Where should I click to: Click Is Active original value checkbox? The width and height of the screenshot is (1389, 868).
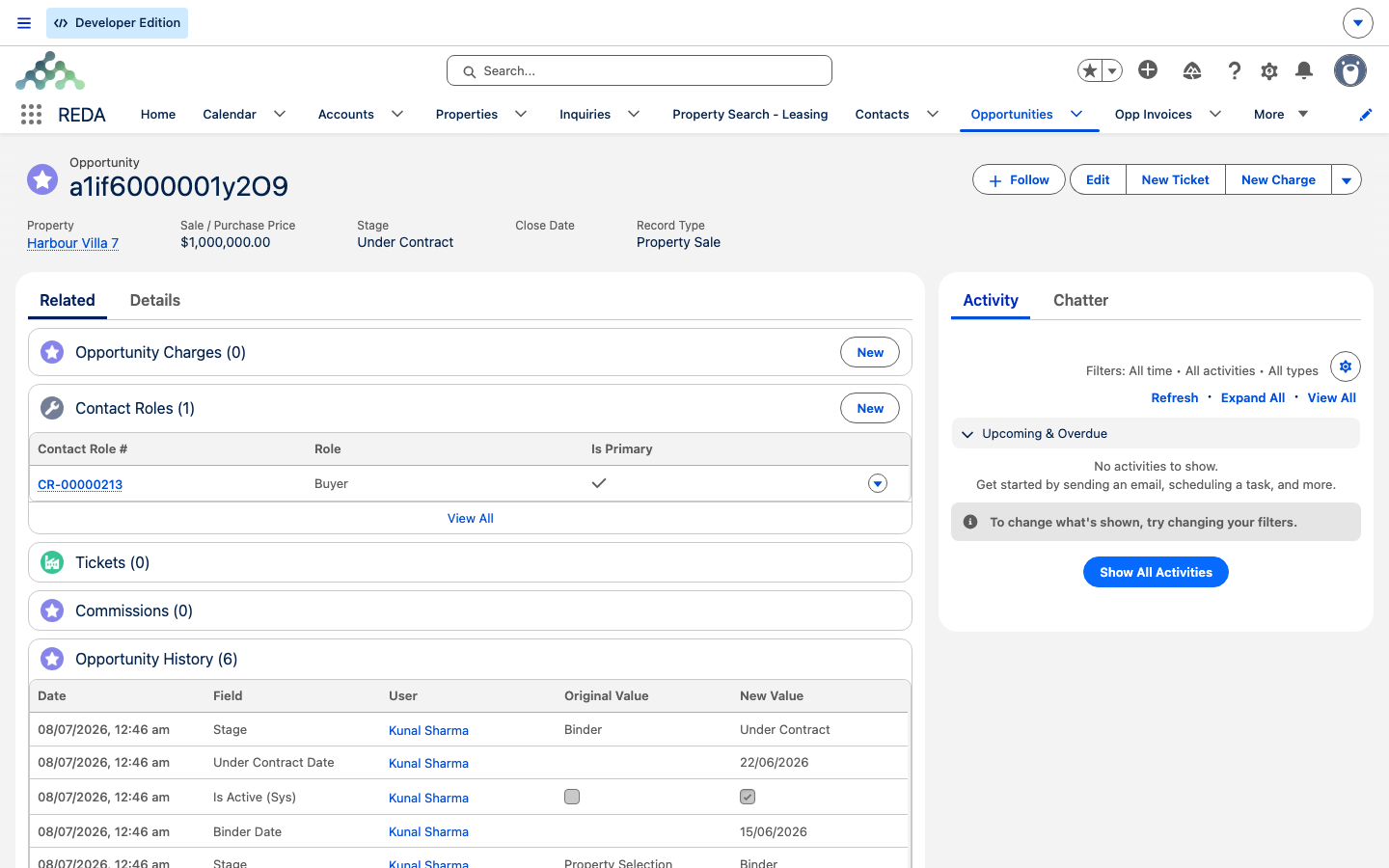tap(572, 797)
